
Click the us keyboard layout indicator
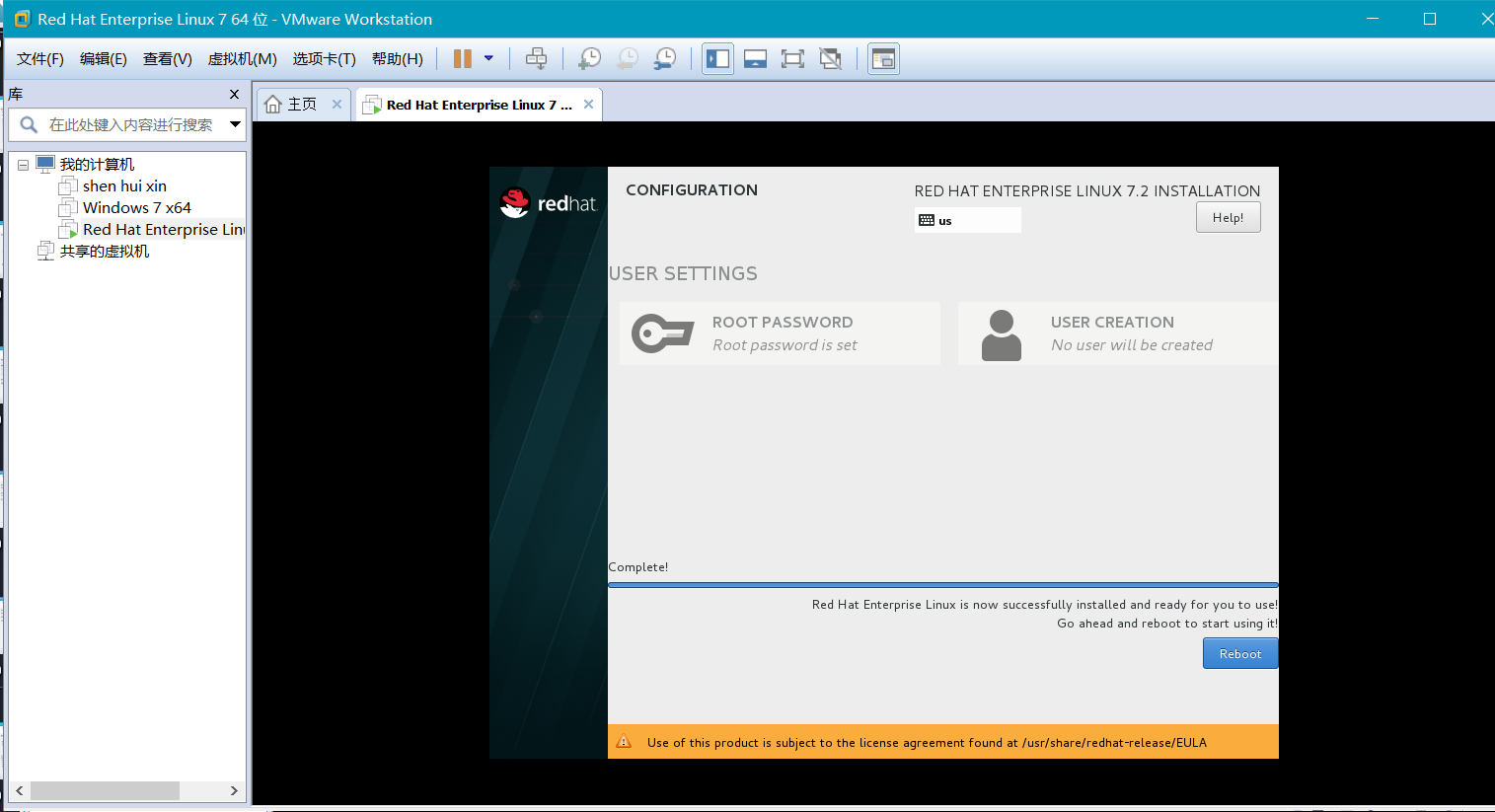point(967,220)
